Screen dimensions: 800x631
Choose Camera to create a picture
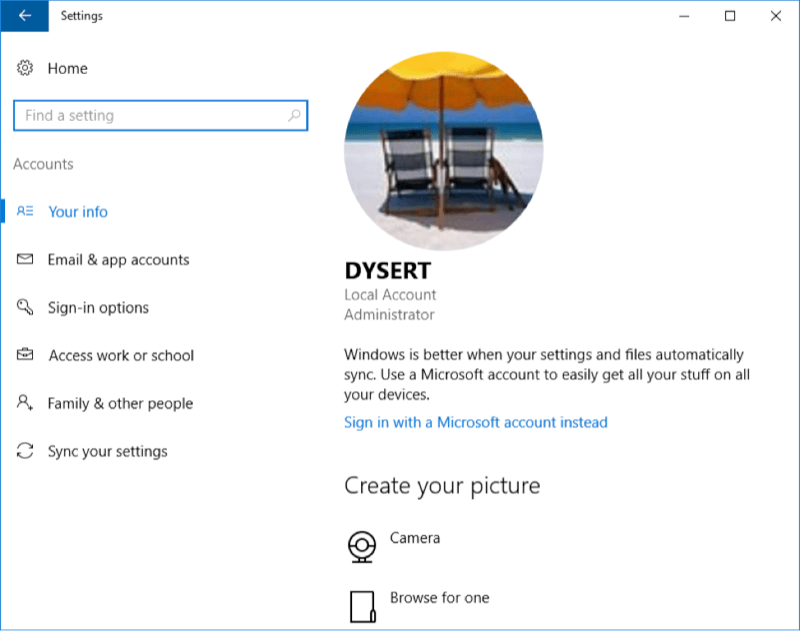(415, 538)
